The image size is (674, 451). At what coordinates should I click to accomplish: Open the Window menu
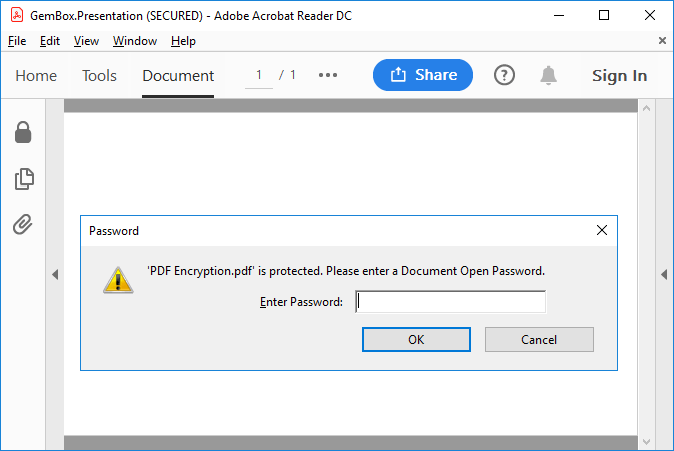135,41
